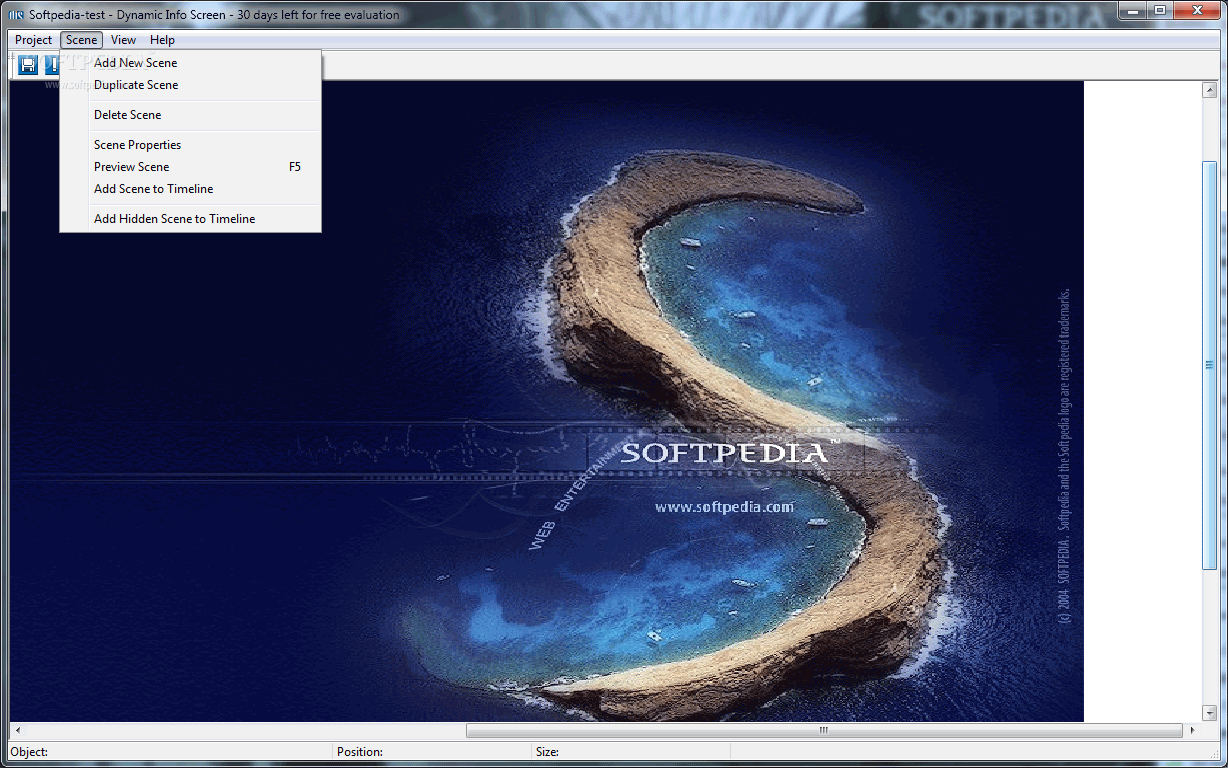
Task: Maximize the Dynamic Info Screen window
Action: [1159, 11]
